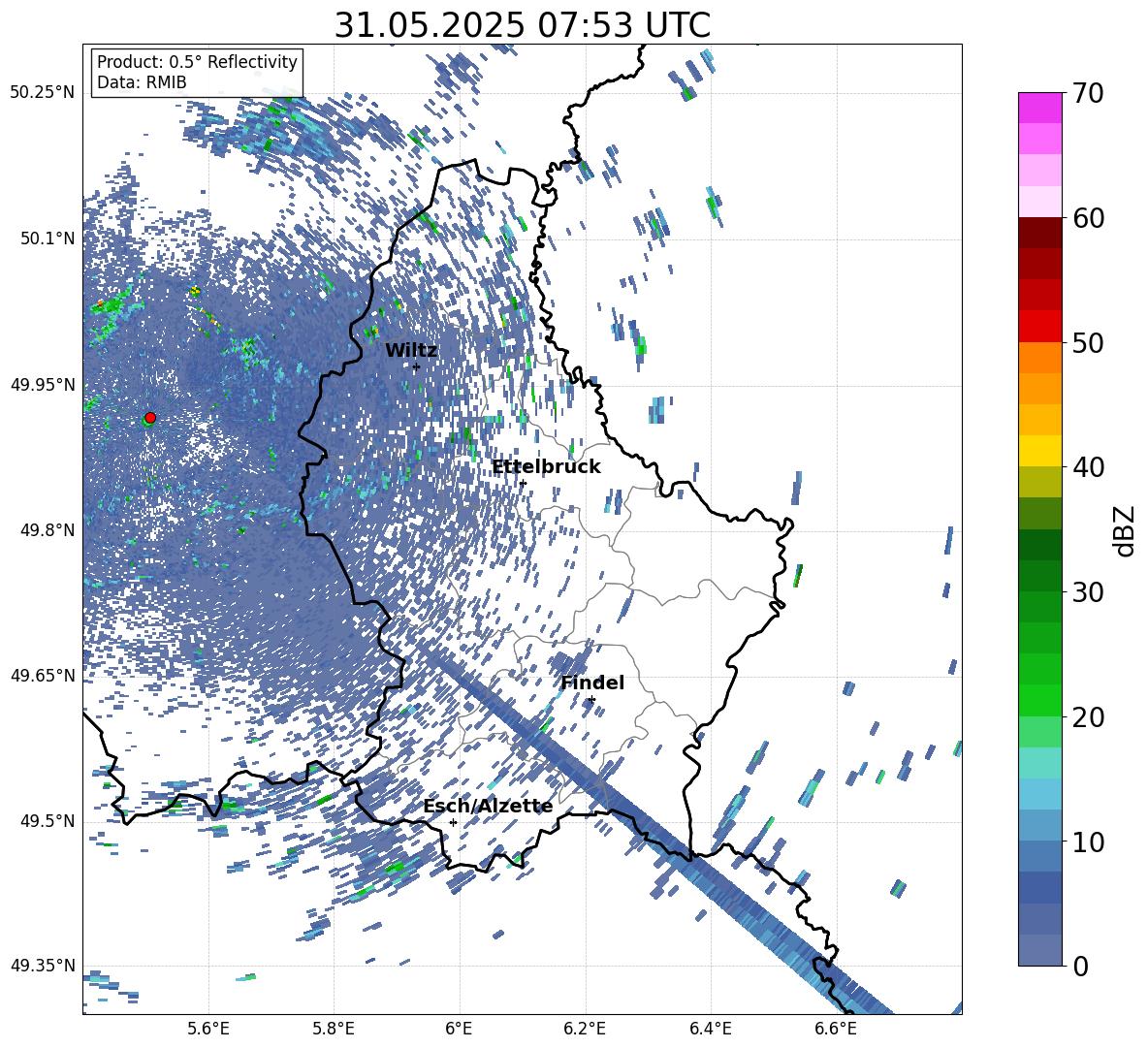Click the Wiltz cross marker

pos(416,367)
